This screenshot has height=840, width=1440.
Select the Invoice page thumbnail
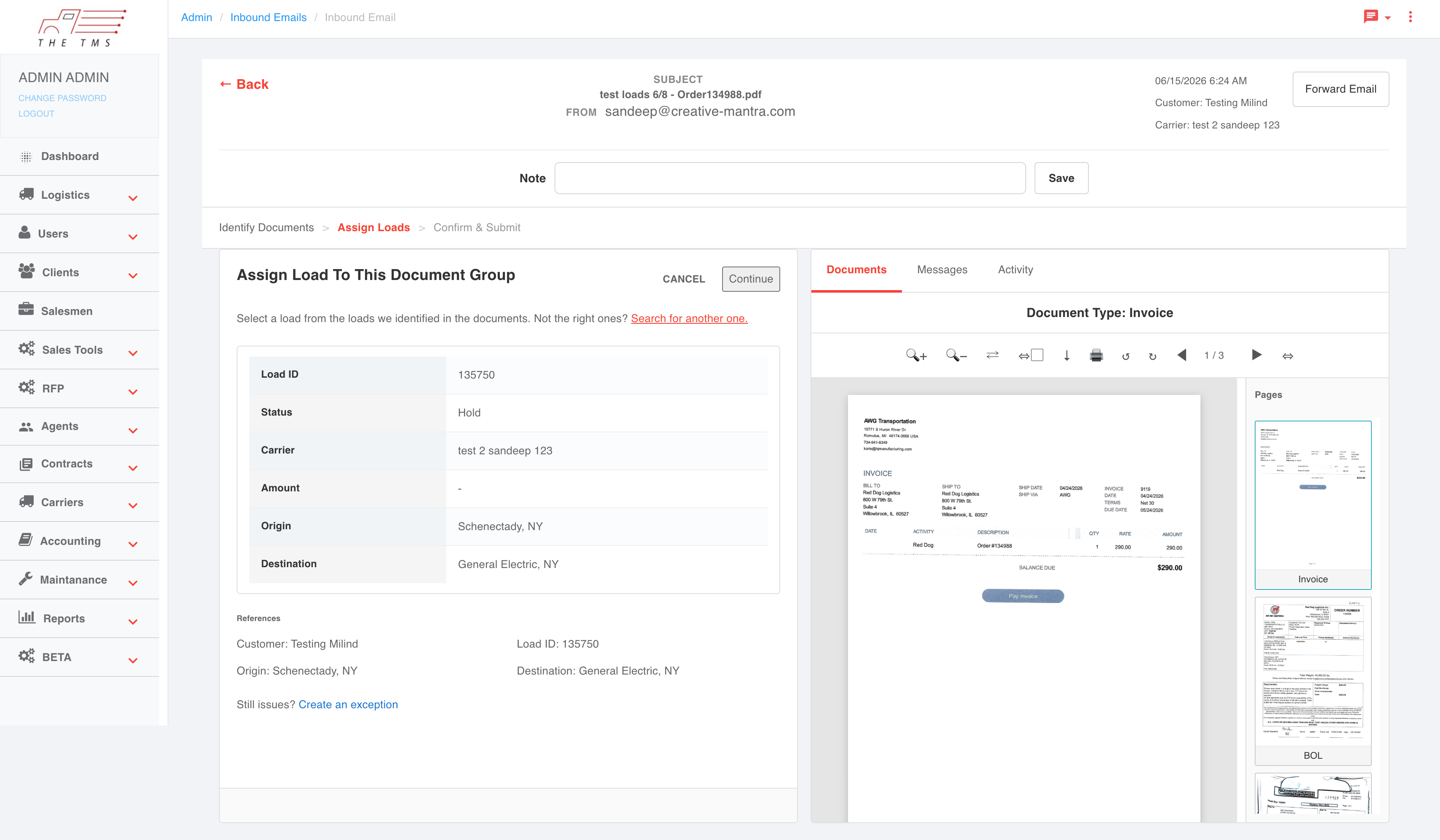pyautogui.click(x=1312, y=505)
